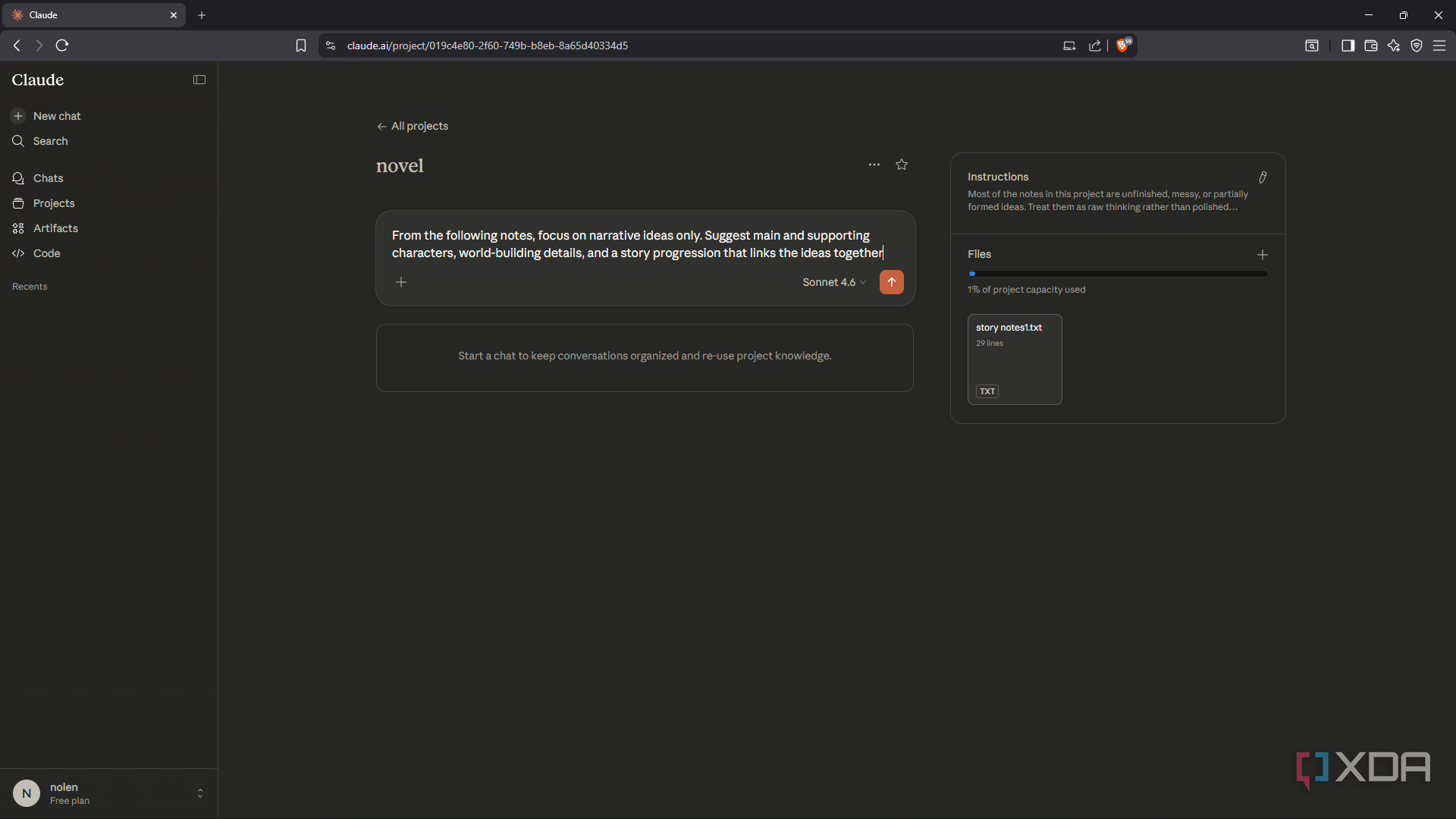Open the toolbar search tabs icon
The height and width of the screenshot is (819, 1456).
click(x=1312, y=45)
